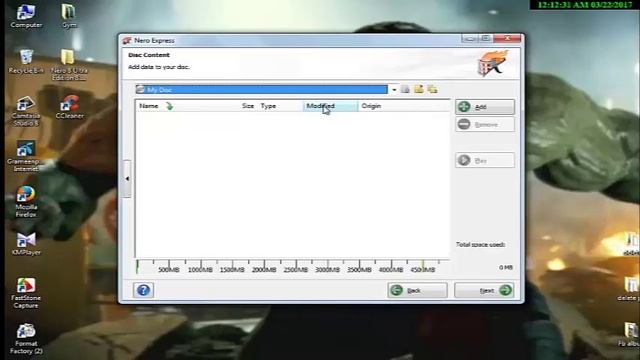Viewport: 640px width, 360px height.
Task: Click the folder view icon beside new folder
Action: pyautogui.click(x=432, y=89)
